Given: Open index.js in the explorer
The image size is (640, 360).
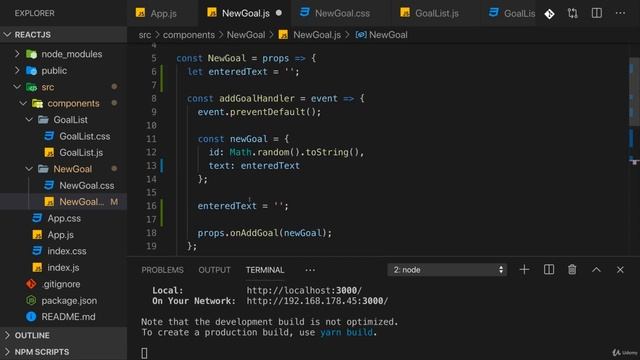Looking at the screenshot, I should (x=63, y=267).
